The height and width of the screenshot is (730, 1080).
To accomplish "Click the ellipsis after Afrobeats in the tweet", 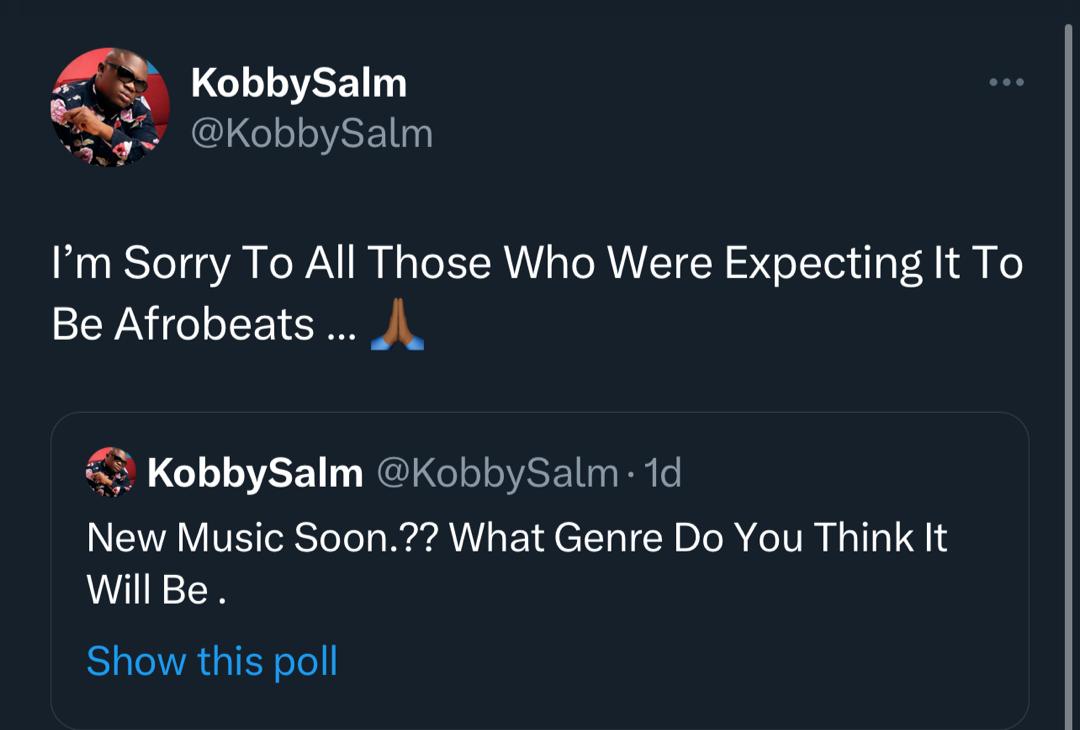I will [x=339, y=328].
